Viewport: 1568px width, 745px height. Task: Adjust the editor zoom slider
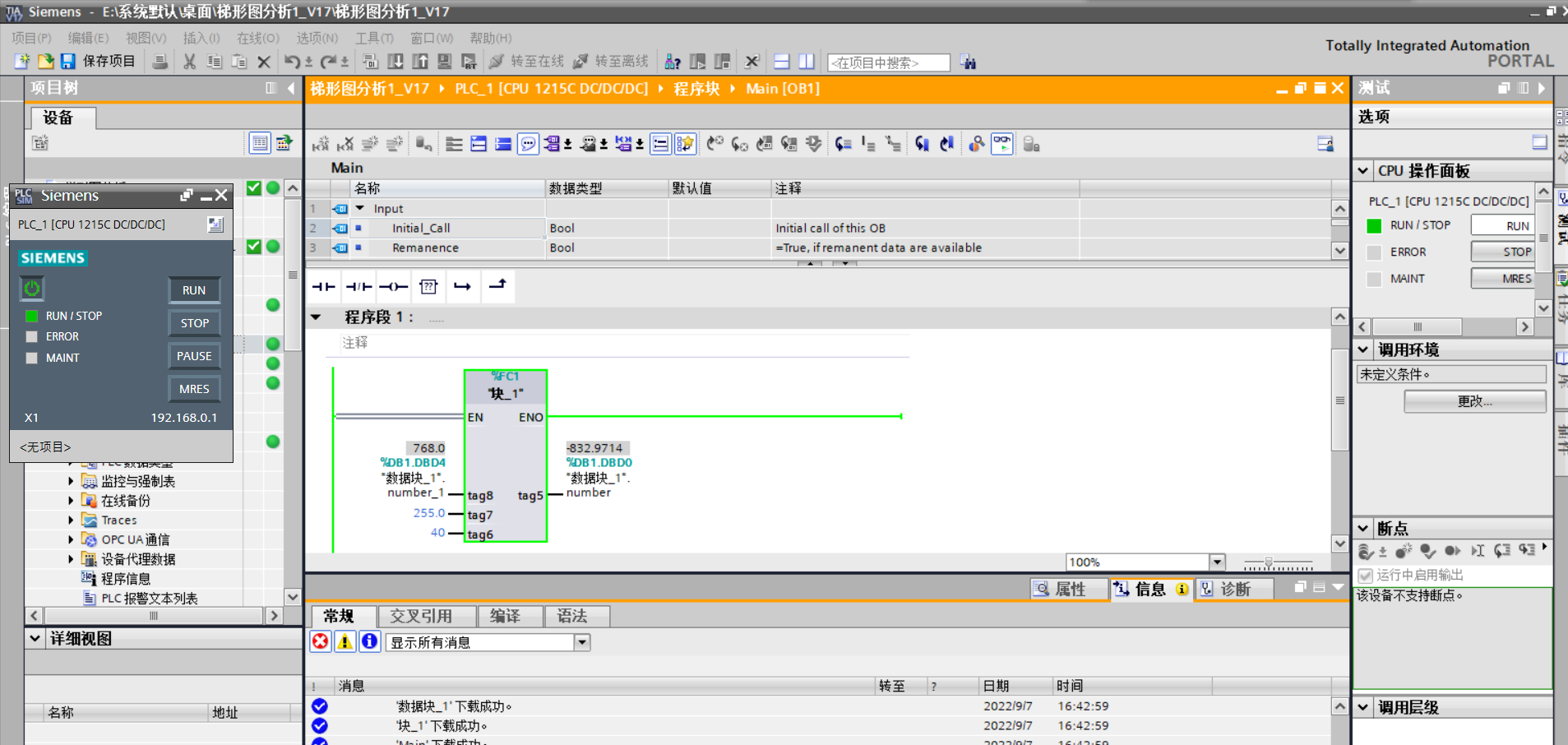click(1269, 563)
